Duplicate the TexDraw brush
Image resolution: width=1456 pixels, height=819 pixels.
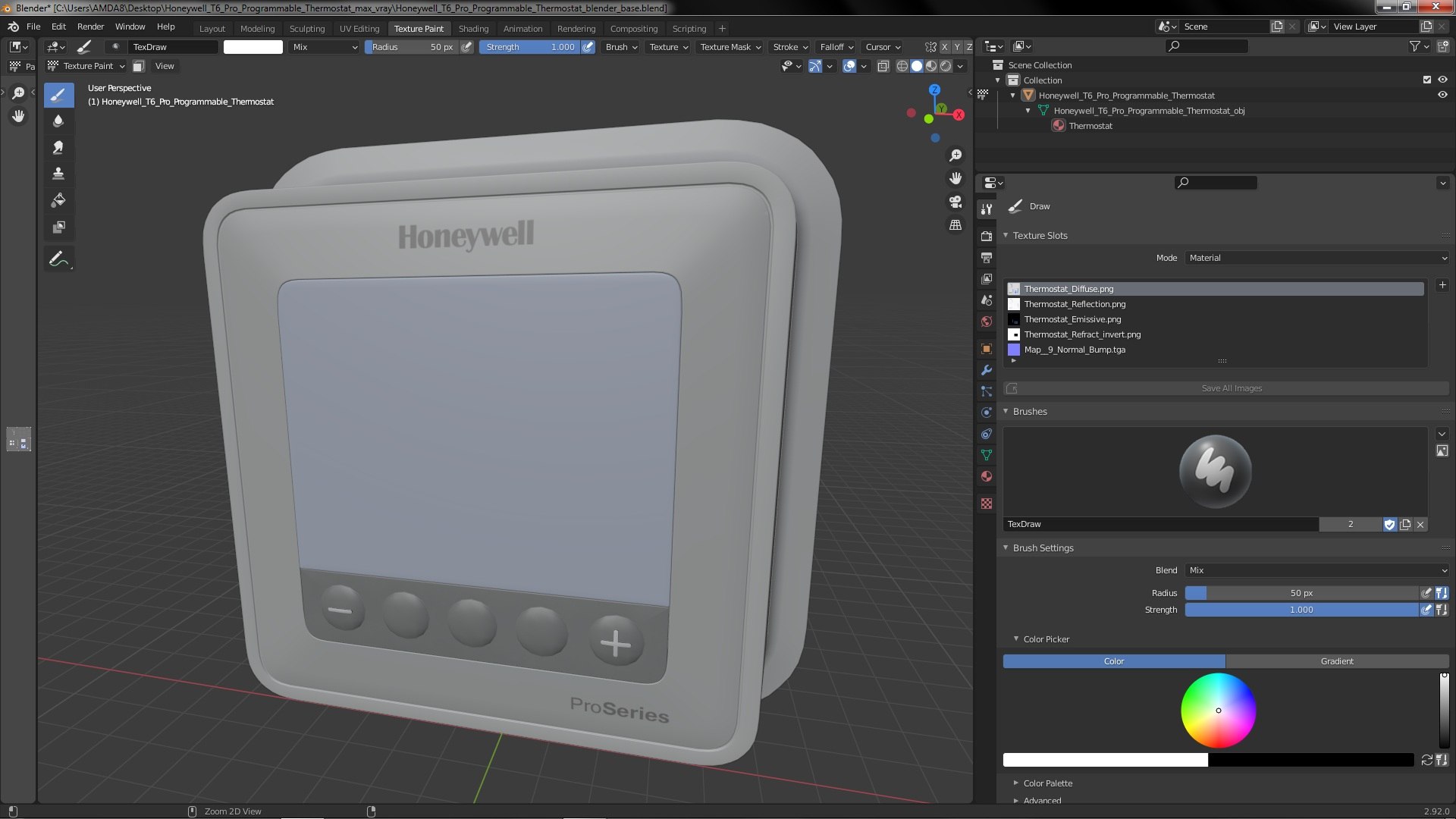1405,524
